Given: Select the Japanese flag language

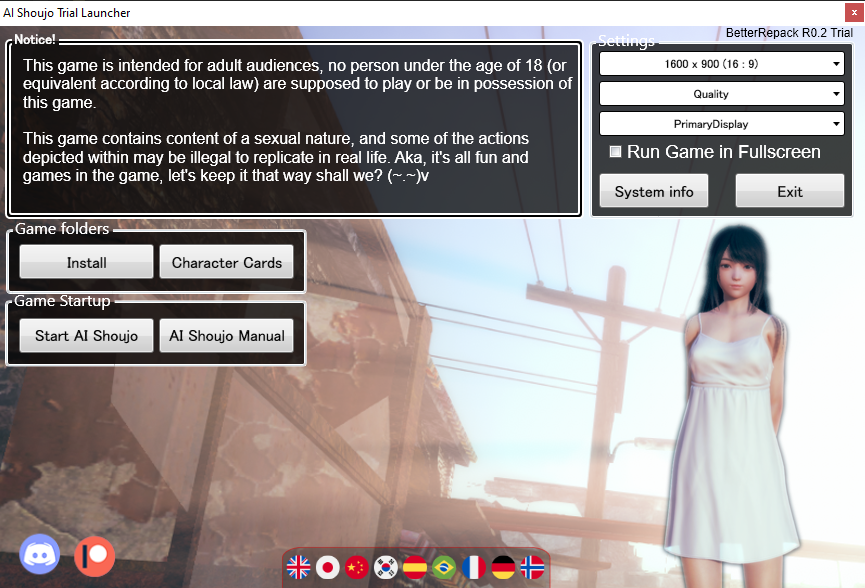Looking at the screenshot, I should tap(328, 567).
